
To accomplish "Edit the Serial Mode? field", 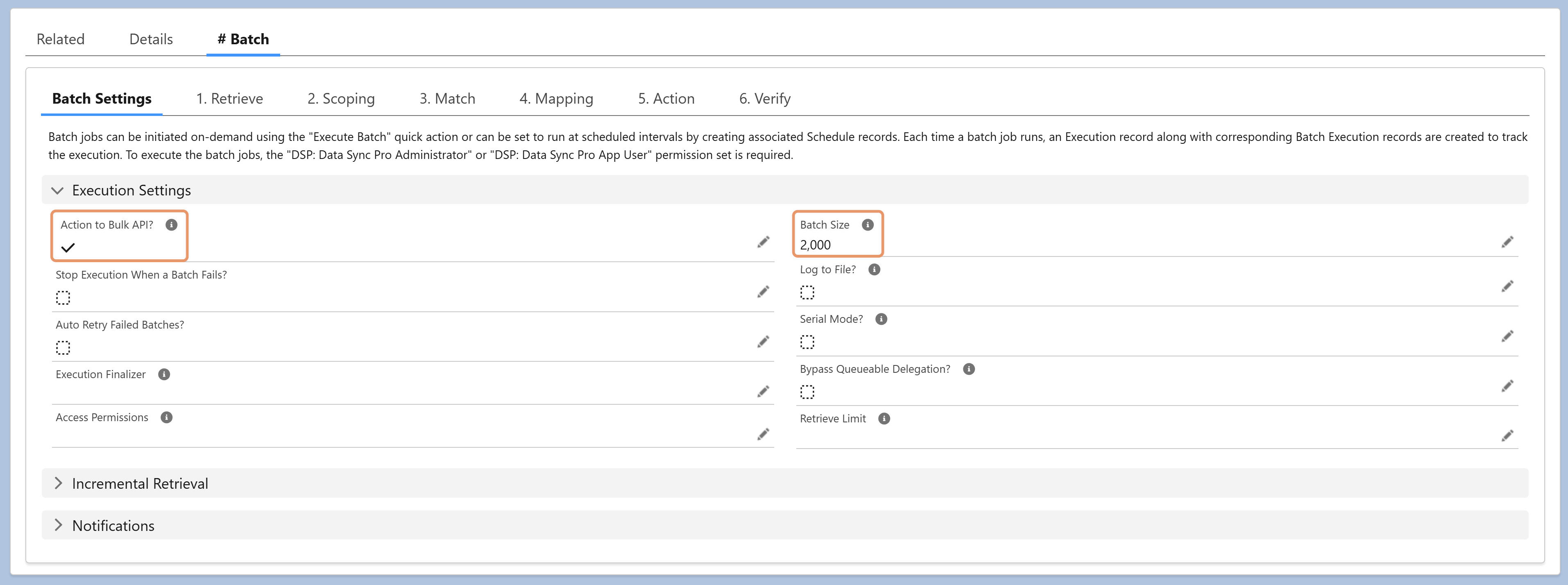I will pyautogui.click(x=1508, y=336).
